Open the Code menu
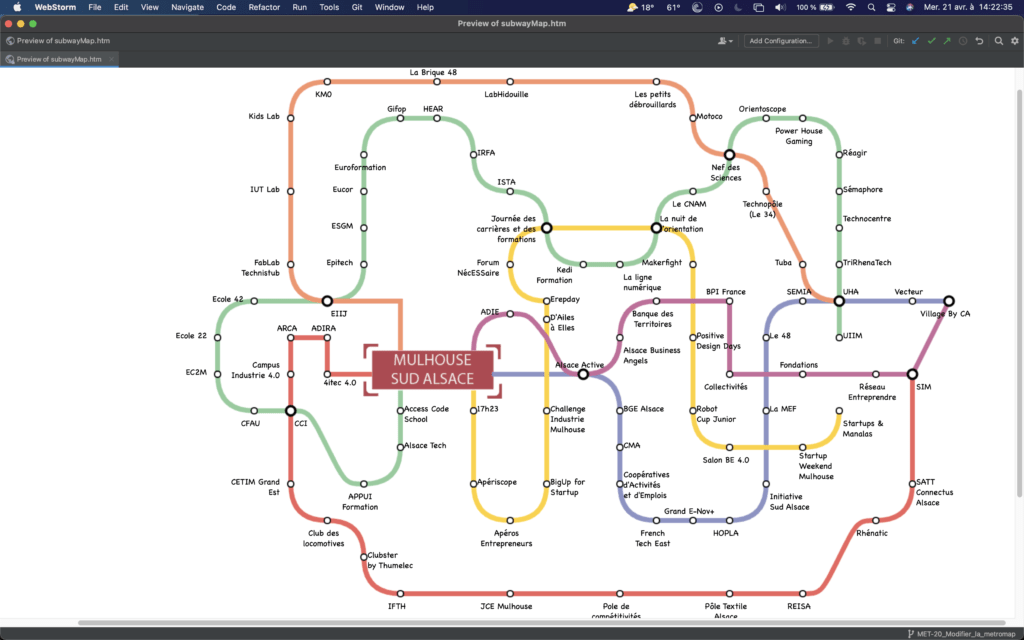The height and width of the screenshot is (640, 1024). click(226, 7)
